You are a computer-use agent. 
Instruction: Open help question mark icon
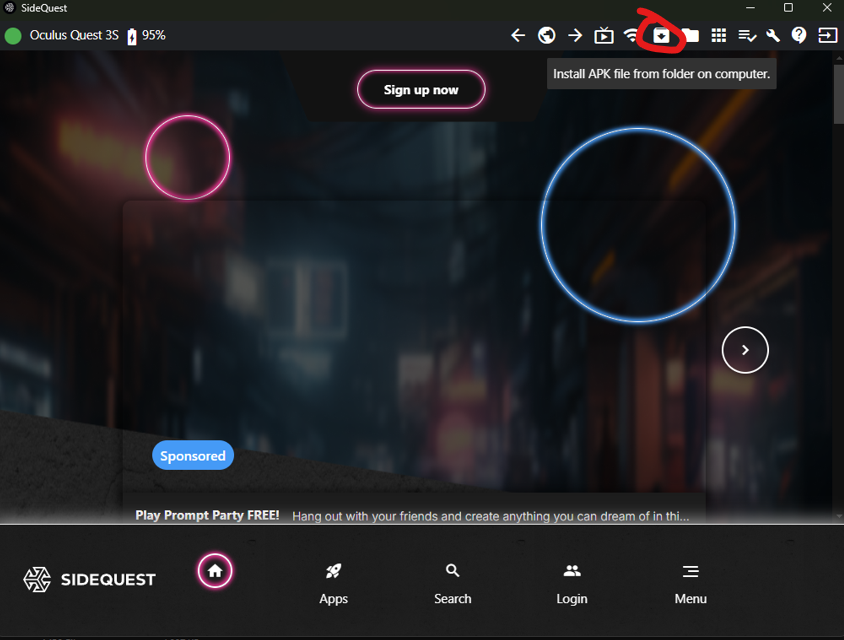coord(799,36)
